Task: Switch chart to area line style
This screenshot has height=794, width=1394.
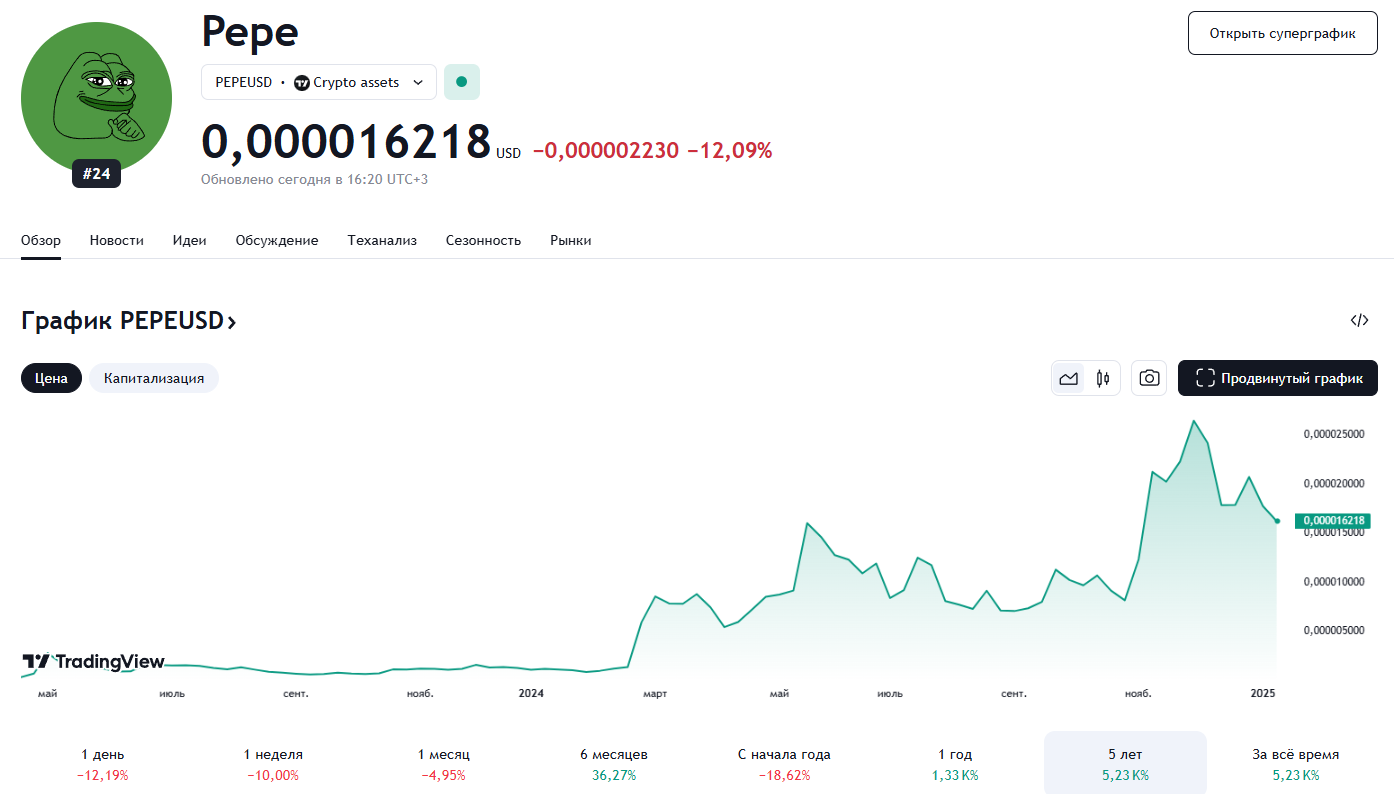Action: click(1069, 378)
